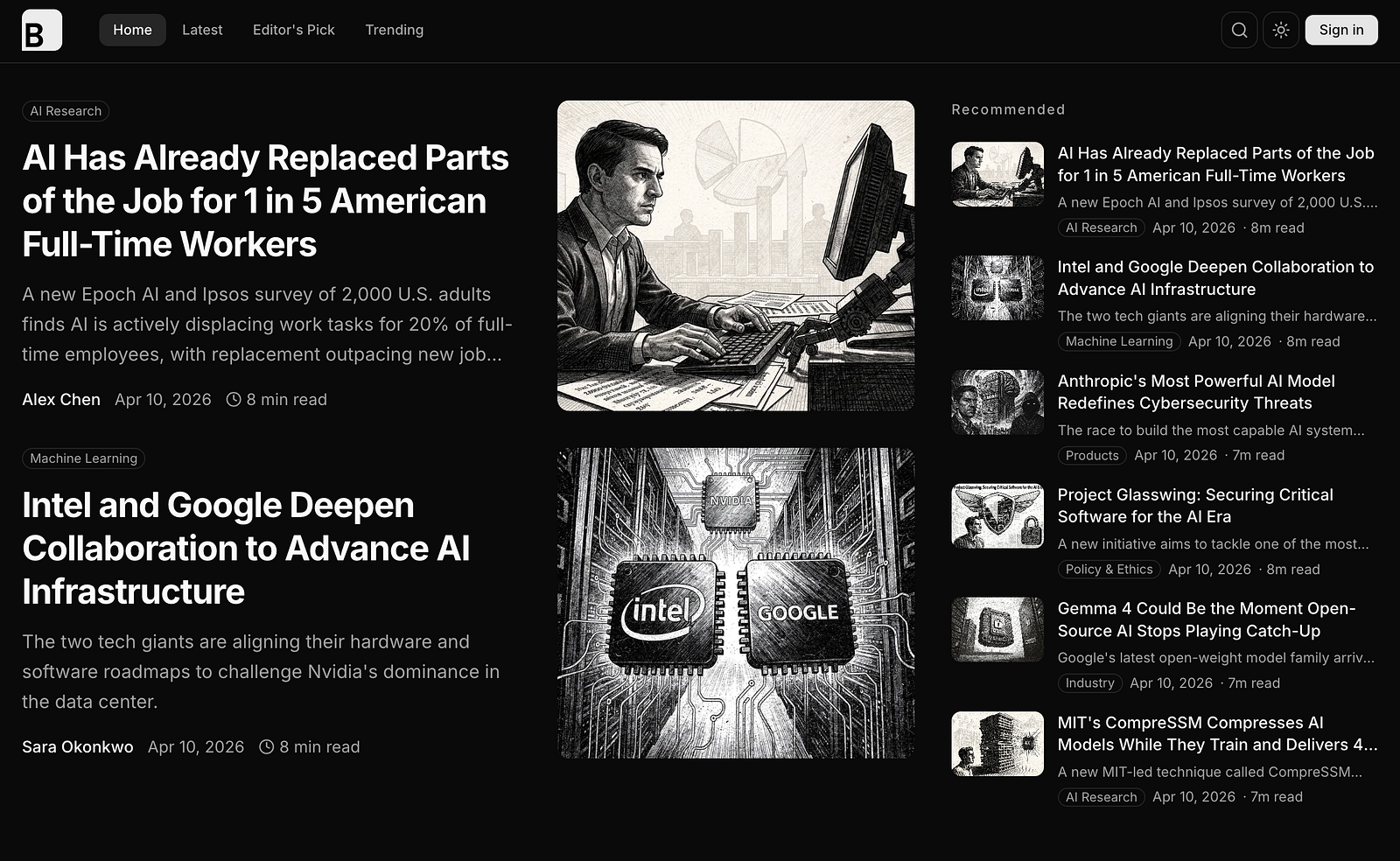
Task: Click the Machine Learning tag above Intel headline
Action: [x=83, y=458]
